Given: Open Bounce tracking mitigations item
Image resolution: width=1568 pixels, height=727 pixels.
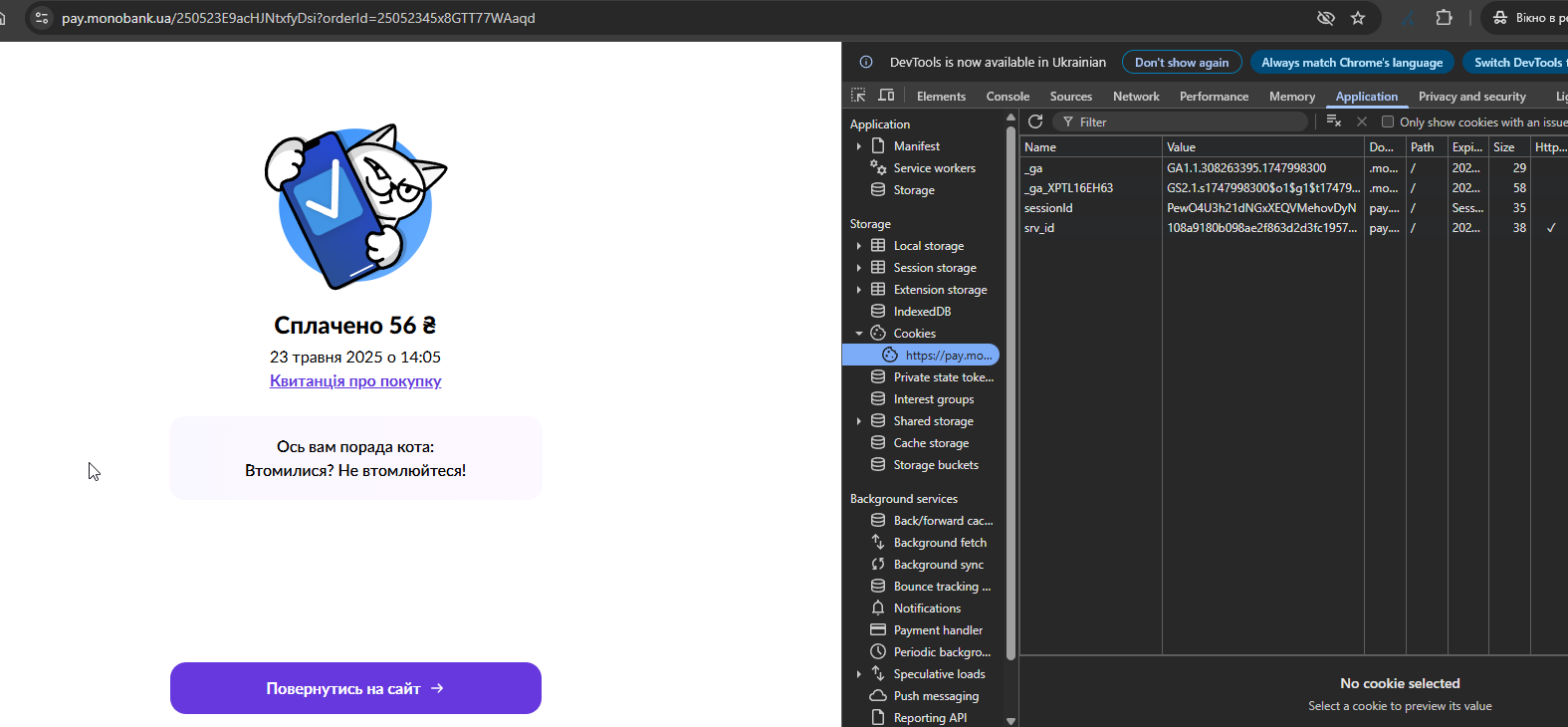Looking at the screenshot, I should (942, 587).
